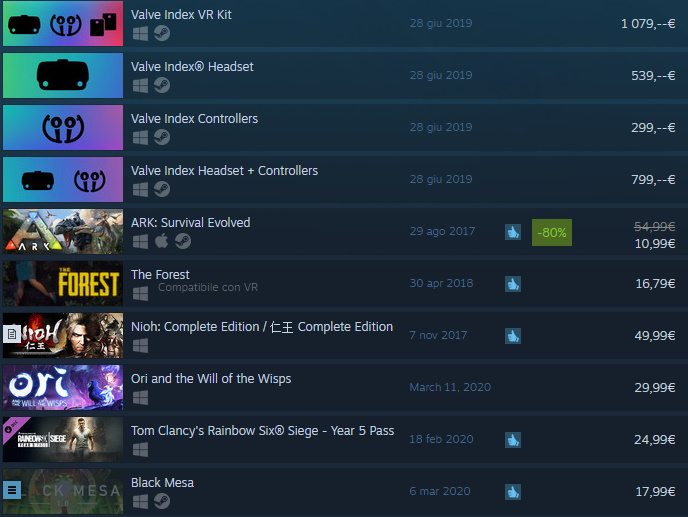Open the Ori and the Will of the Wisps title
The height and width of the screenshot is (517, 688).
click(x=211, y=378)
